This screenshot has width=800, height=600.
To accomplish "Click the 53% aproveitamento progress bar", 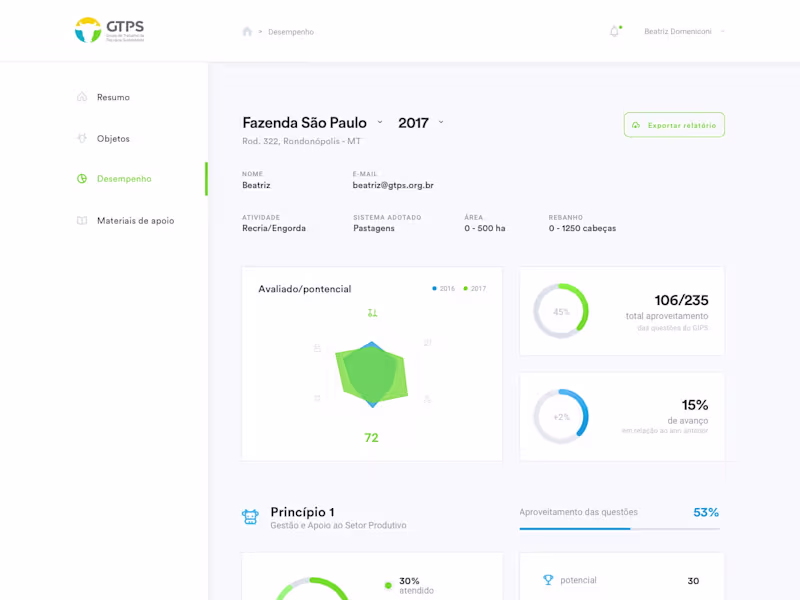I will point(620,527).
